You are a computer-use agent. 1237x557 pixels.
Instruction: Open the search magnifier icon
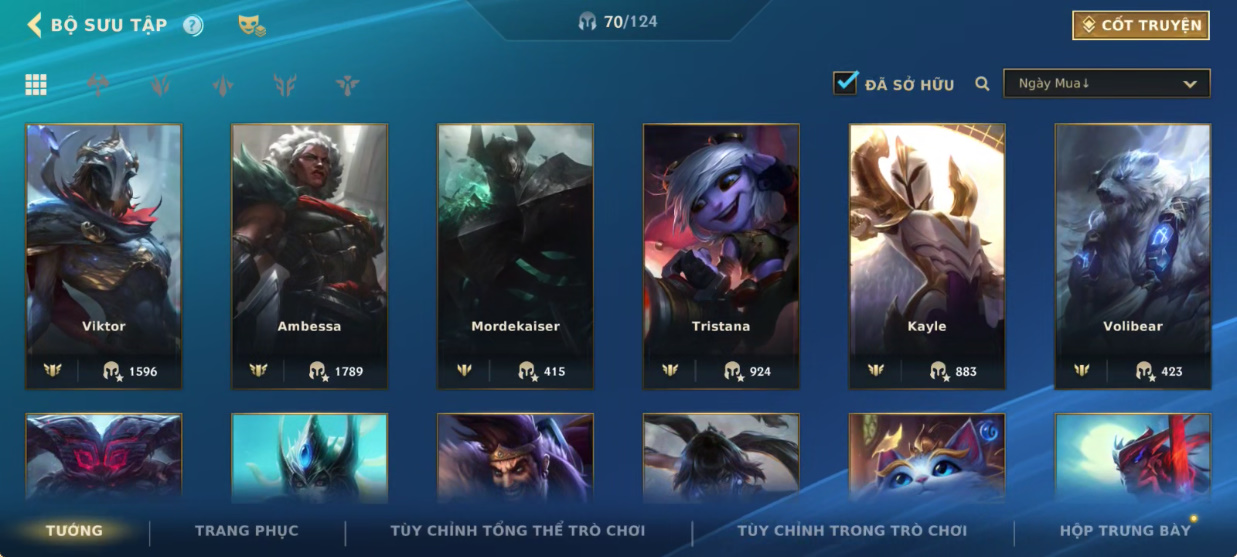point(982,84)
